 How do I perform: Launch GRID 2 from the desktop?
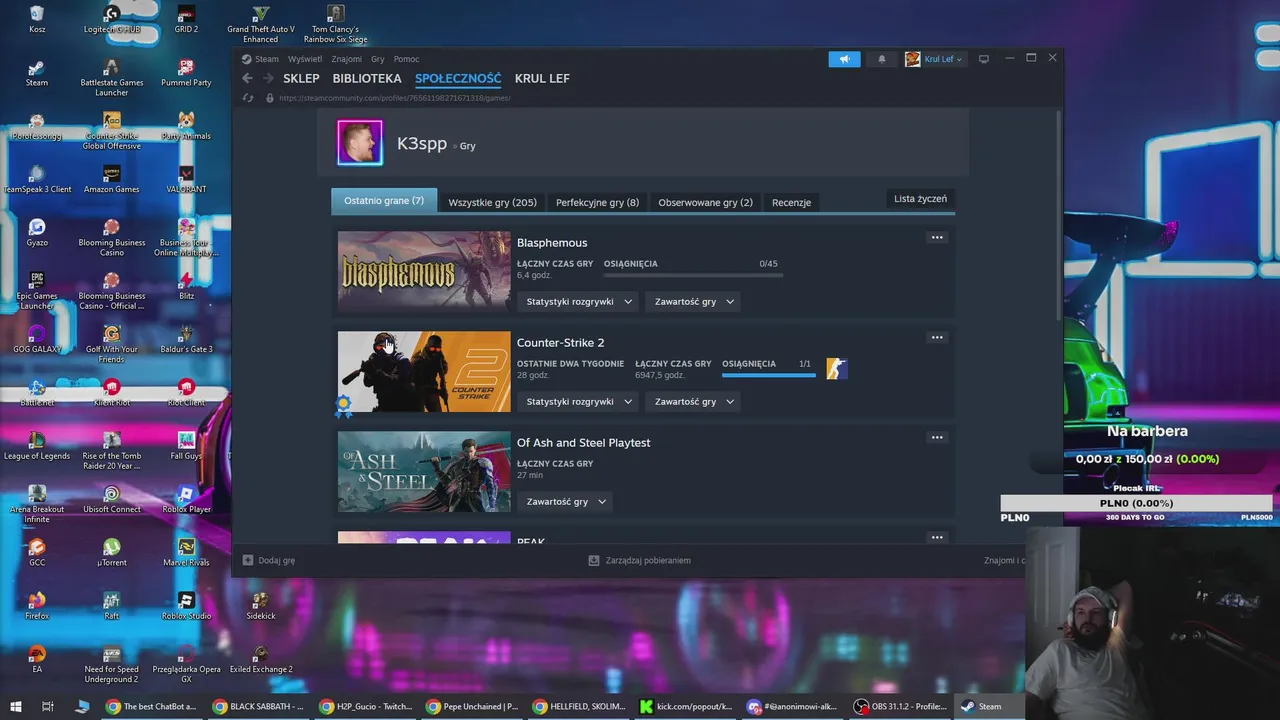(x=186, y=19)
